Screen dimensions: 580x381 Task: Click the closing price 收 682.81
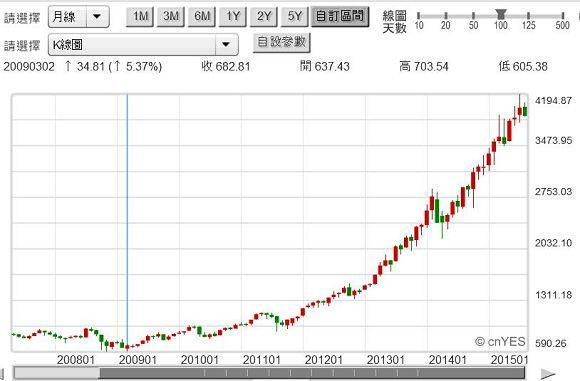tap(226, 67)
